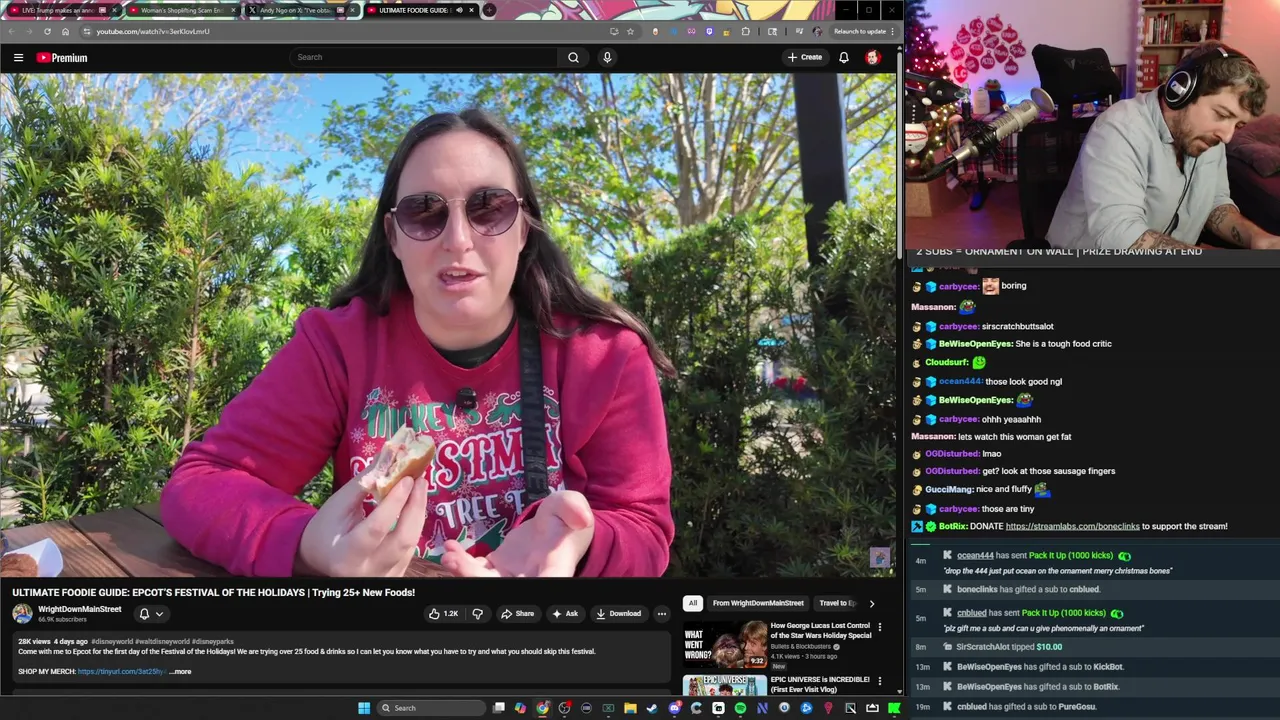Screen dimensions: 1280x720
Task: Click the Ask button
Action: pos(564,614)
